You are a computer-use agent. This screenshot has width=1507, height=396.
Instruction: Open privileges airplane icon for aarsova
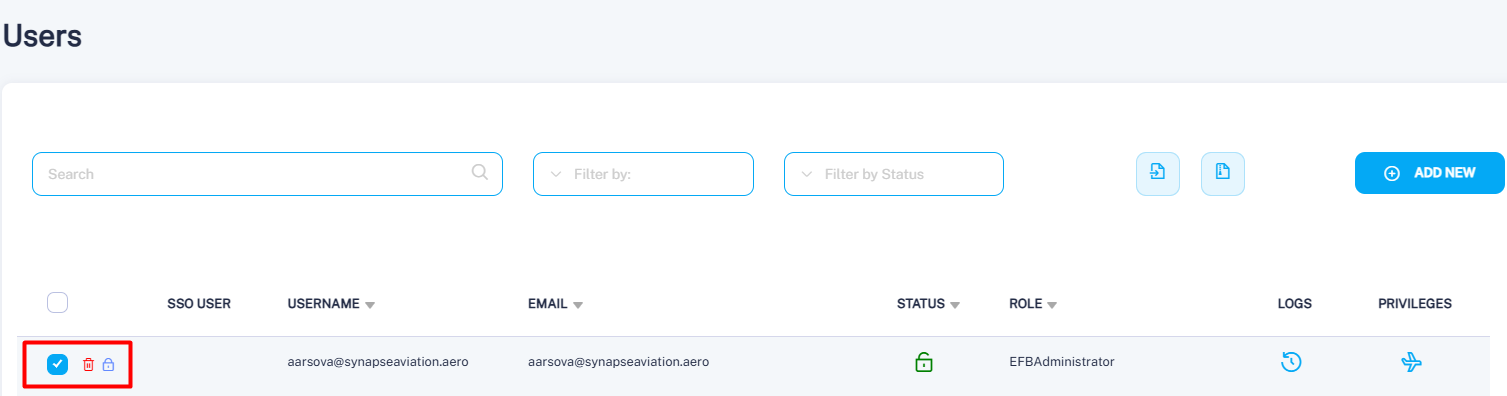pos(1412,362)
